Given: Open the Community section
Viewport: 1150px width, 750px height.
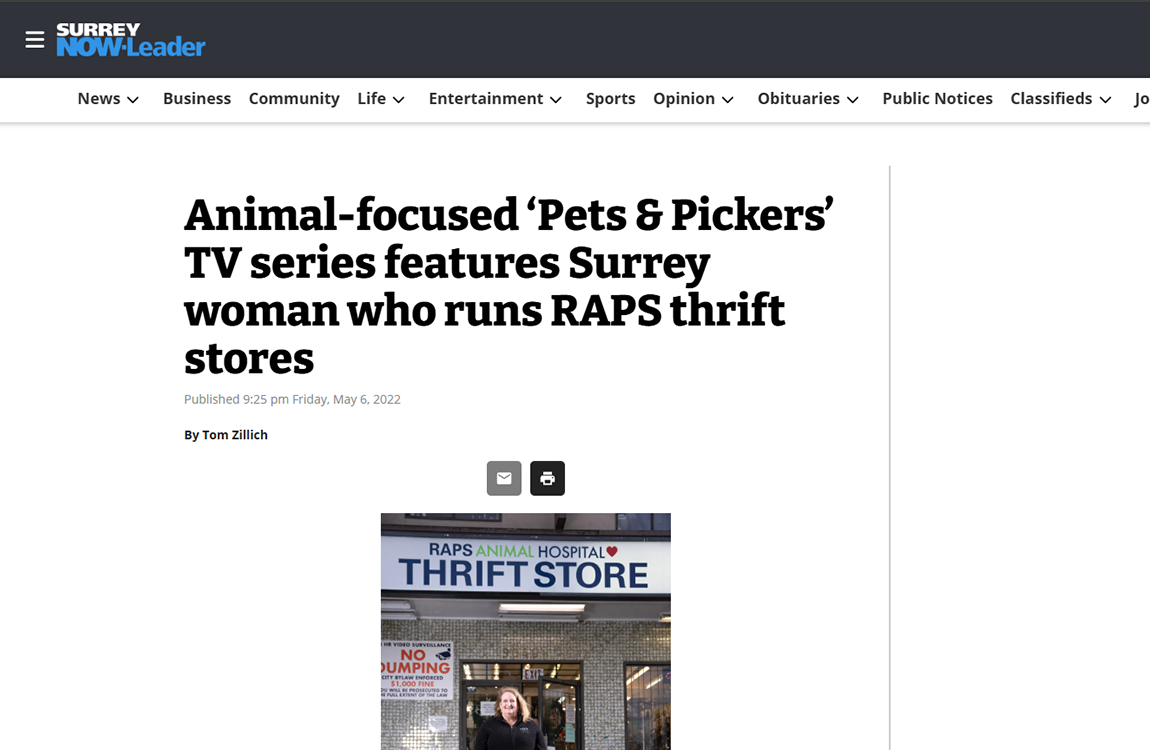Looking at the screenshot, I should click(294, 99).
